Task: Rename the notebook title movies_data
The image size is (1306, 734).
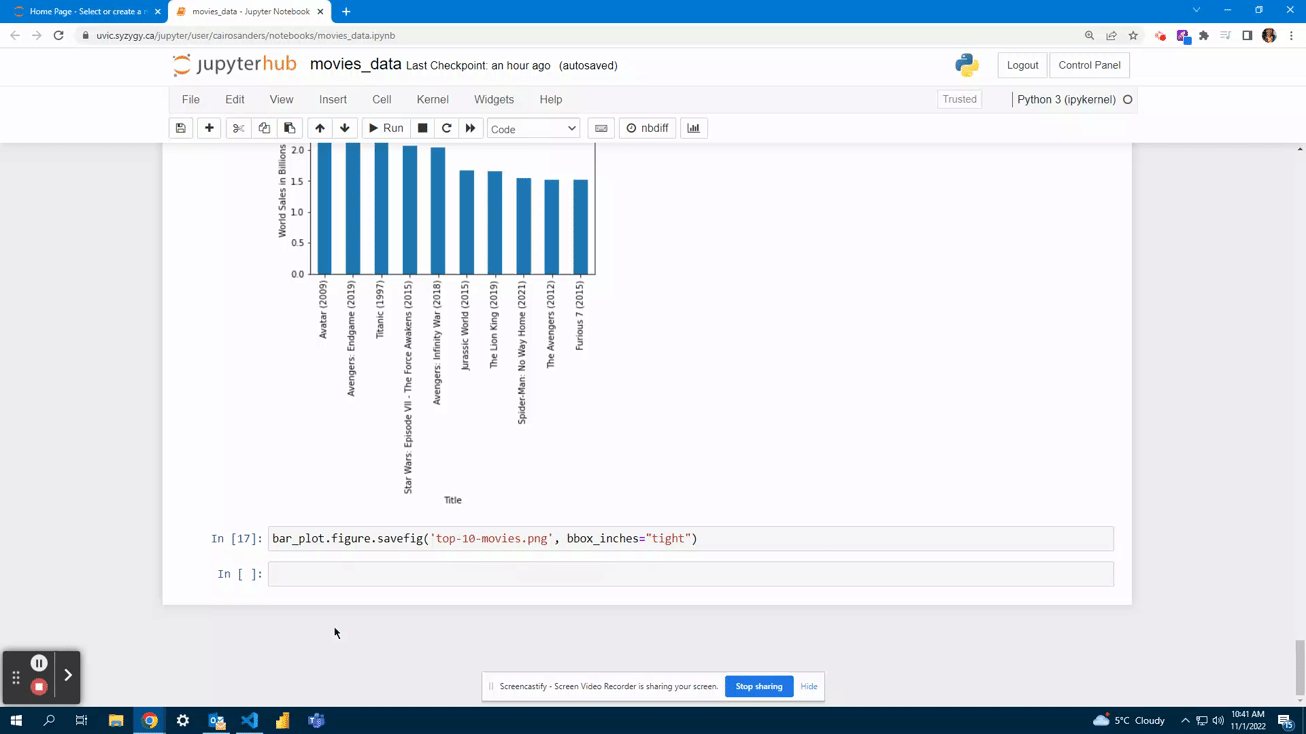Action: (356, 64)
